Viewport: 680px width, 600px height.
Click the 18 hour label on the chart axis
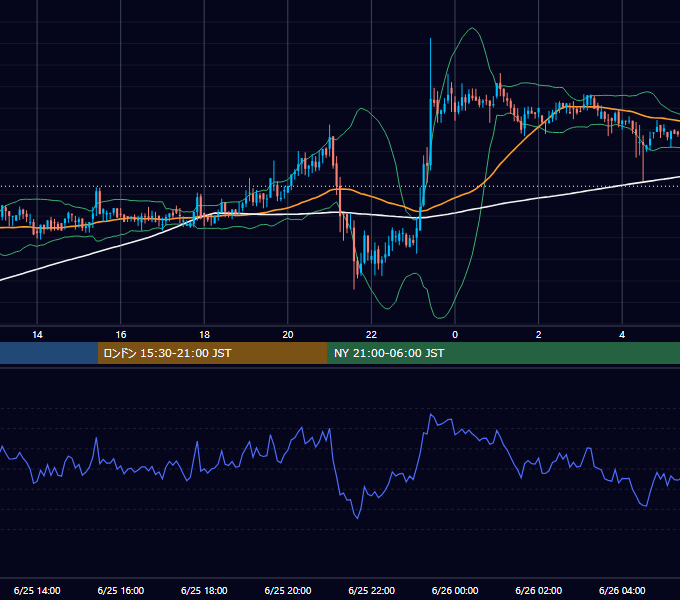(x=204, y=335)
